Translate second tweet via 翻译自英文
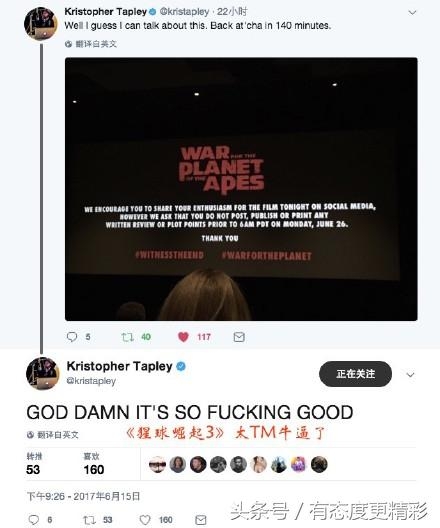 coord(53,435)
